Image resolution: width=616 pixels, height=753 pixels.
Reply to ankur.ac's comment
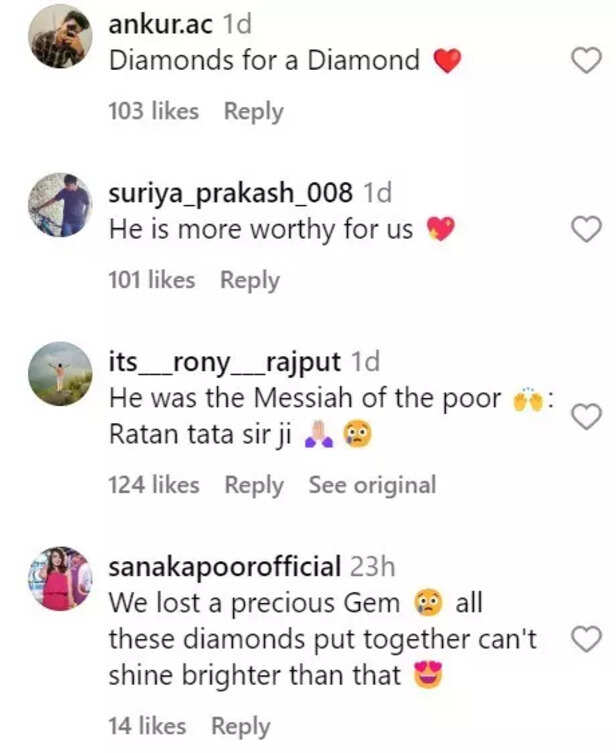pyautogui.click(x=253, y=112)
